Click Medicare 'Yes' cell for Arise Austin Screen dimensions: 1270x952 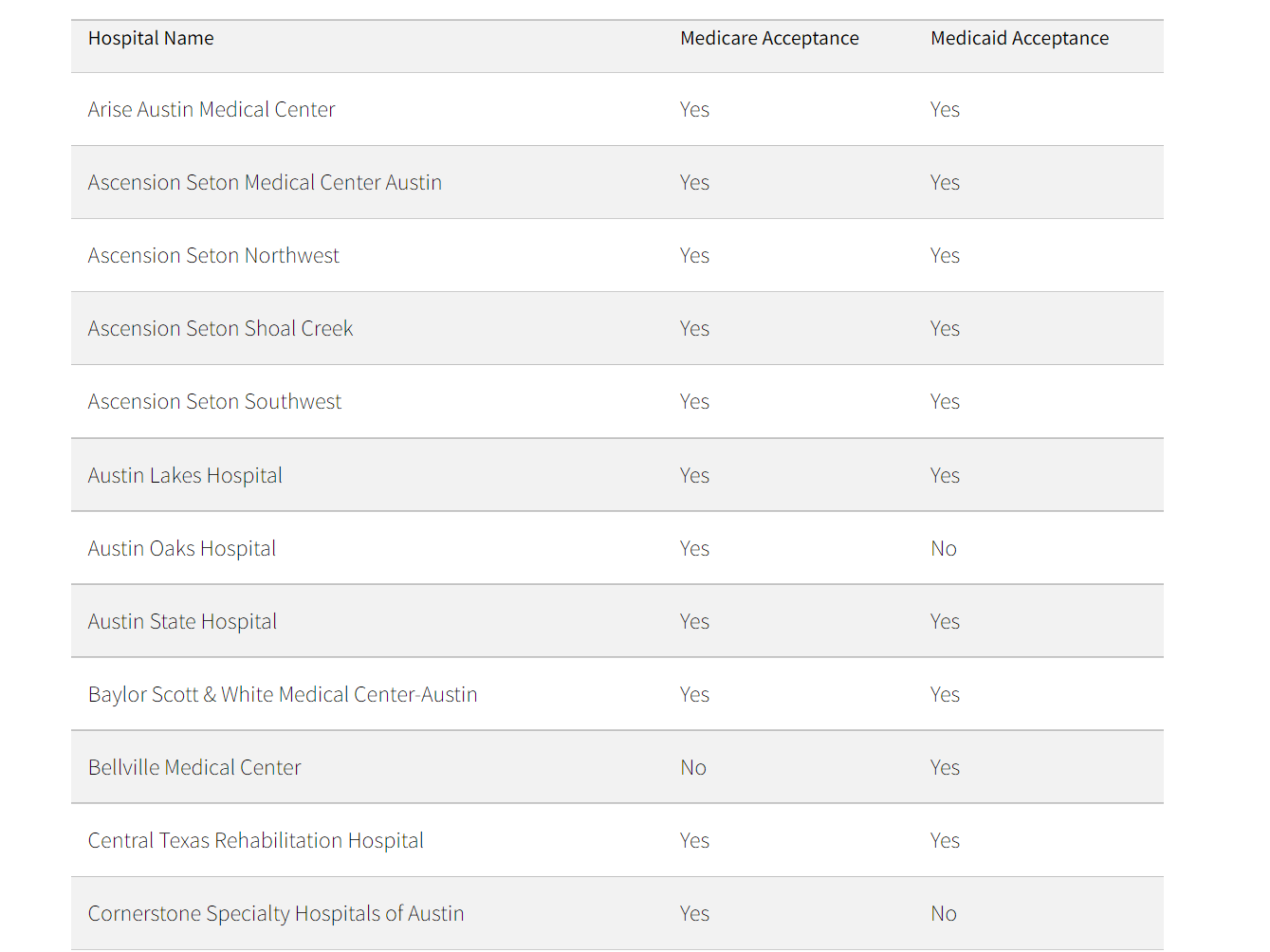[694, 110]
